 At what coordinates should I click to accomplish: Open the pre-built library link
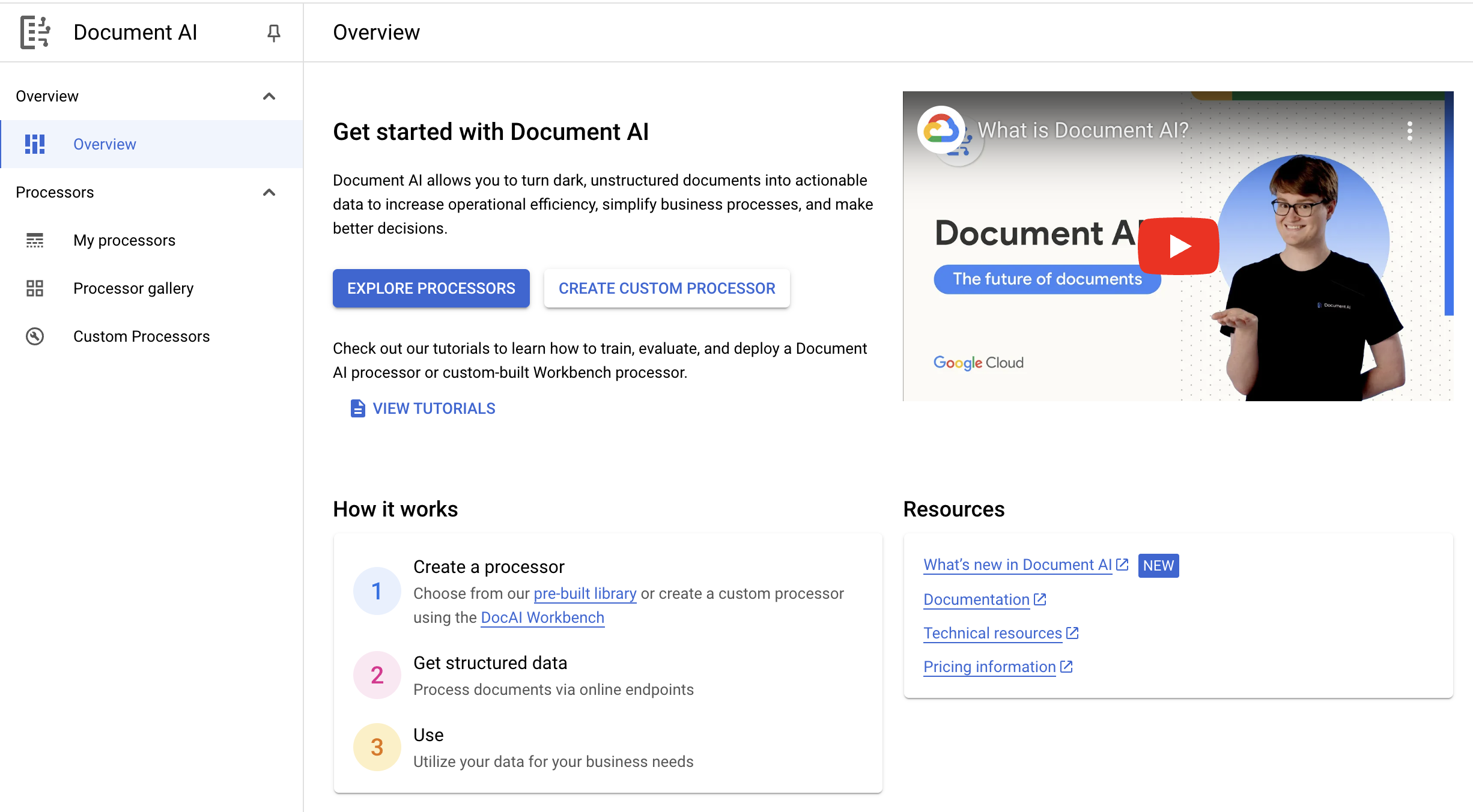585,593
